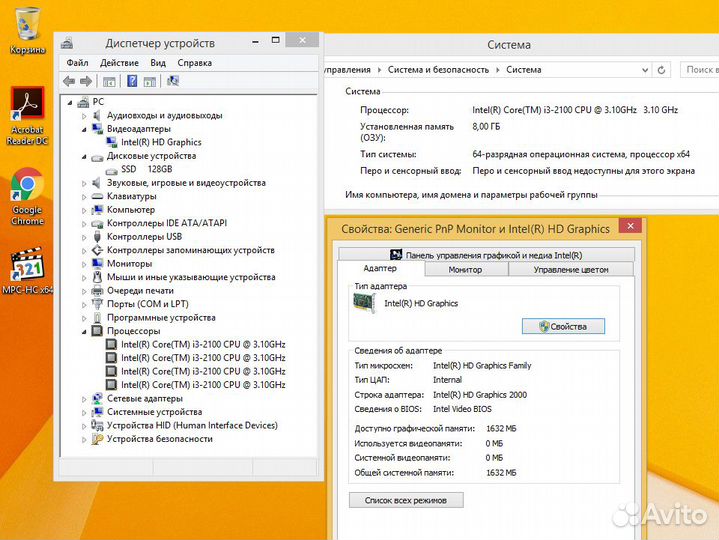Image resolution: width=719 pixels, height=540 pixels.
Task: Open the Файл menu
Action: point(77,63)
